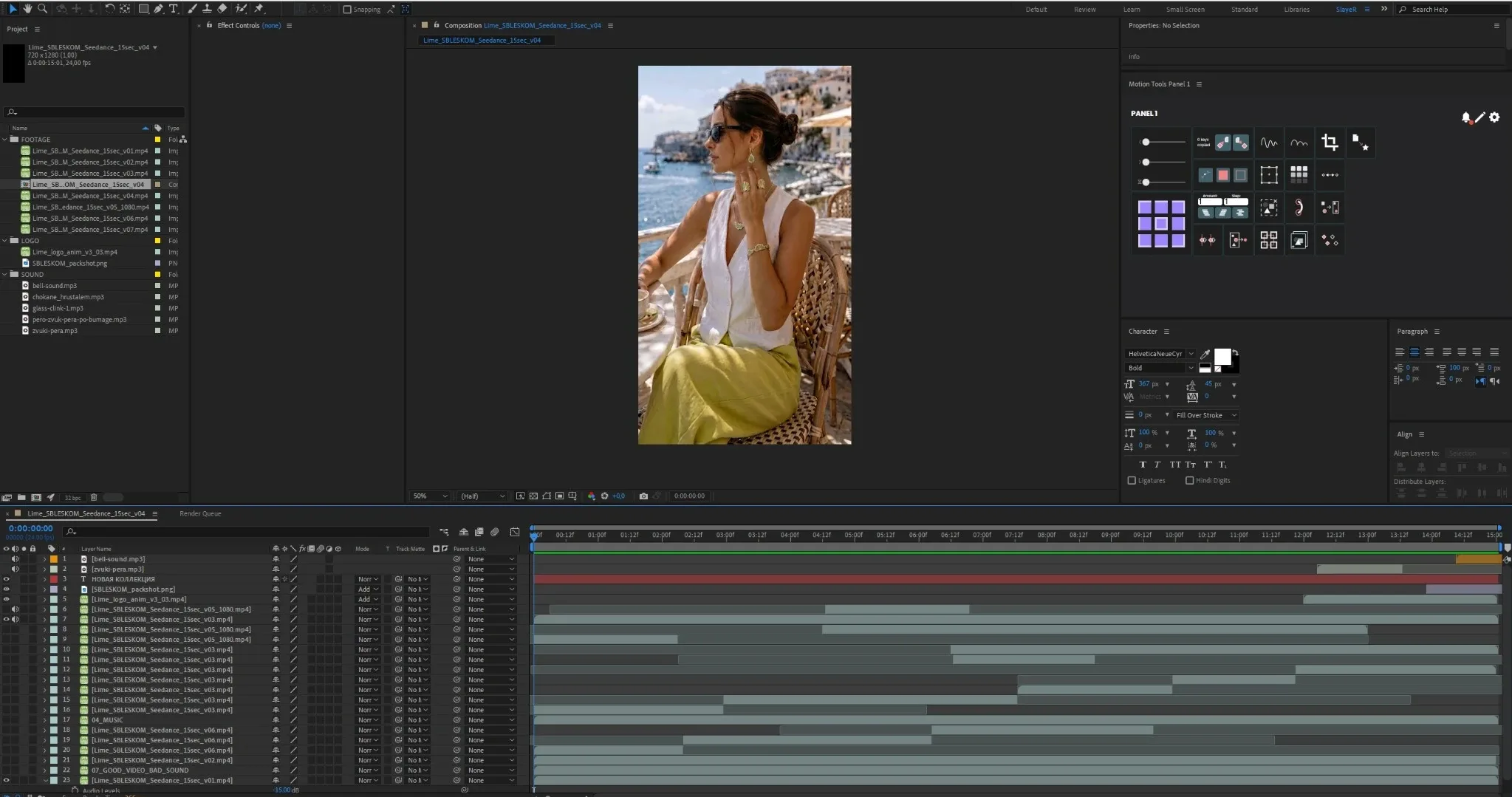Enable the Snapping checkbox

(347, 10)
